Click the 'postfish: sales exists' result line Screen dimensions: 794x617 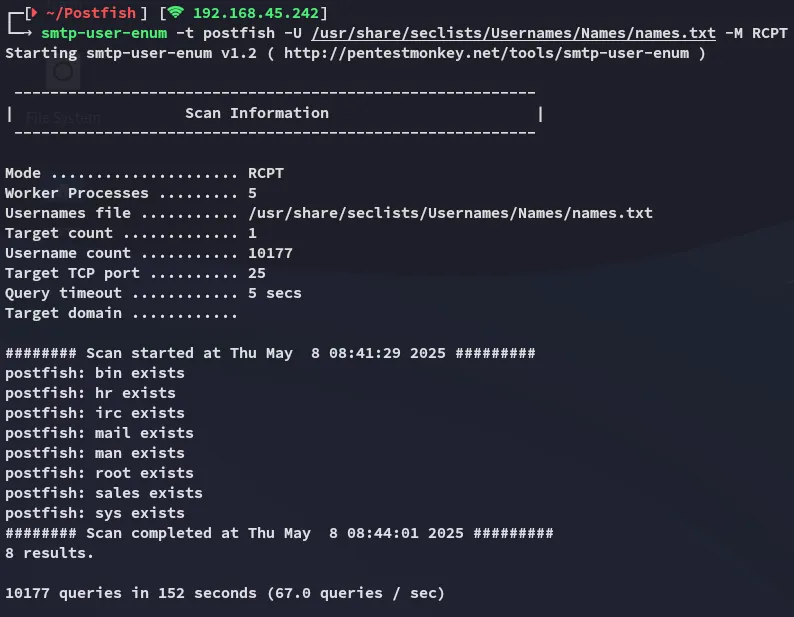point(104,493)
